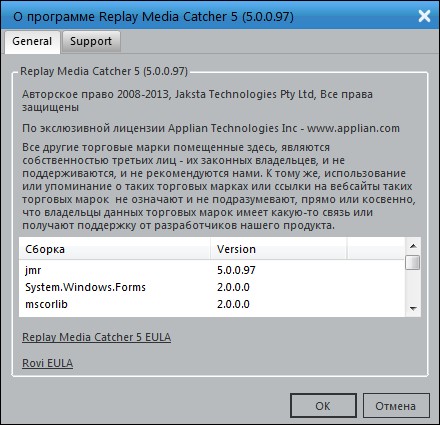Open the Replay Media Catcher 5 EULA link
This screenshot has width=440, height=425.
[x=96, y=337]
